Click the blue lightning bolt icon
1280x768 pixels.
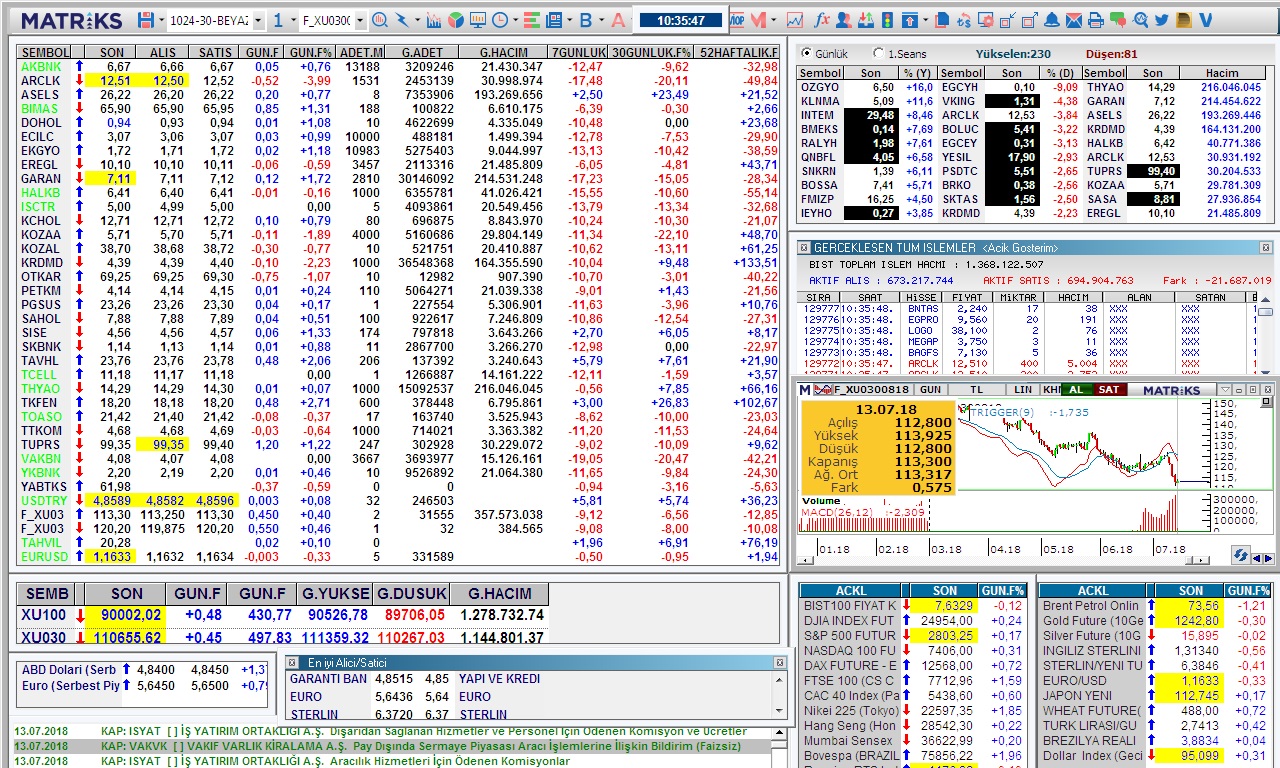coord(402,20)
